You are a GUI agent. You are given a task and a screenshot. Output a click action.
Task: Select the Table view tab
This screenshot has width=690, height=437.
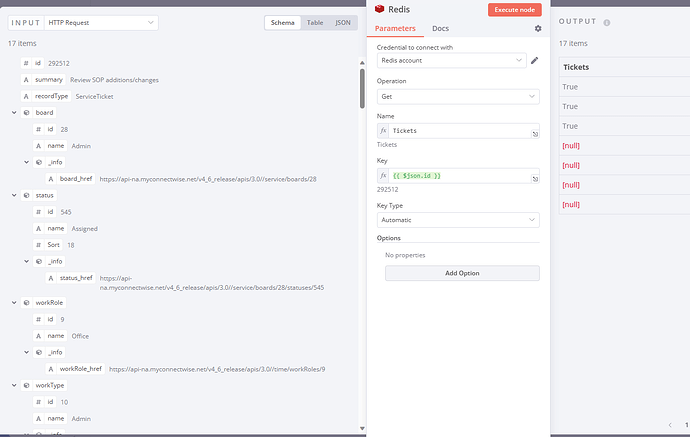315,22
